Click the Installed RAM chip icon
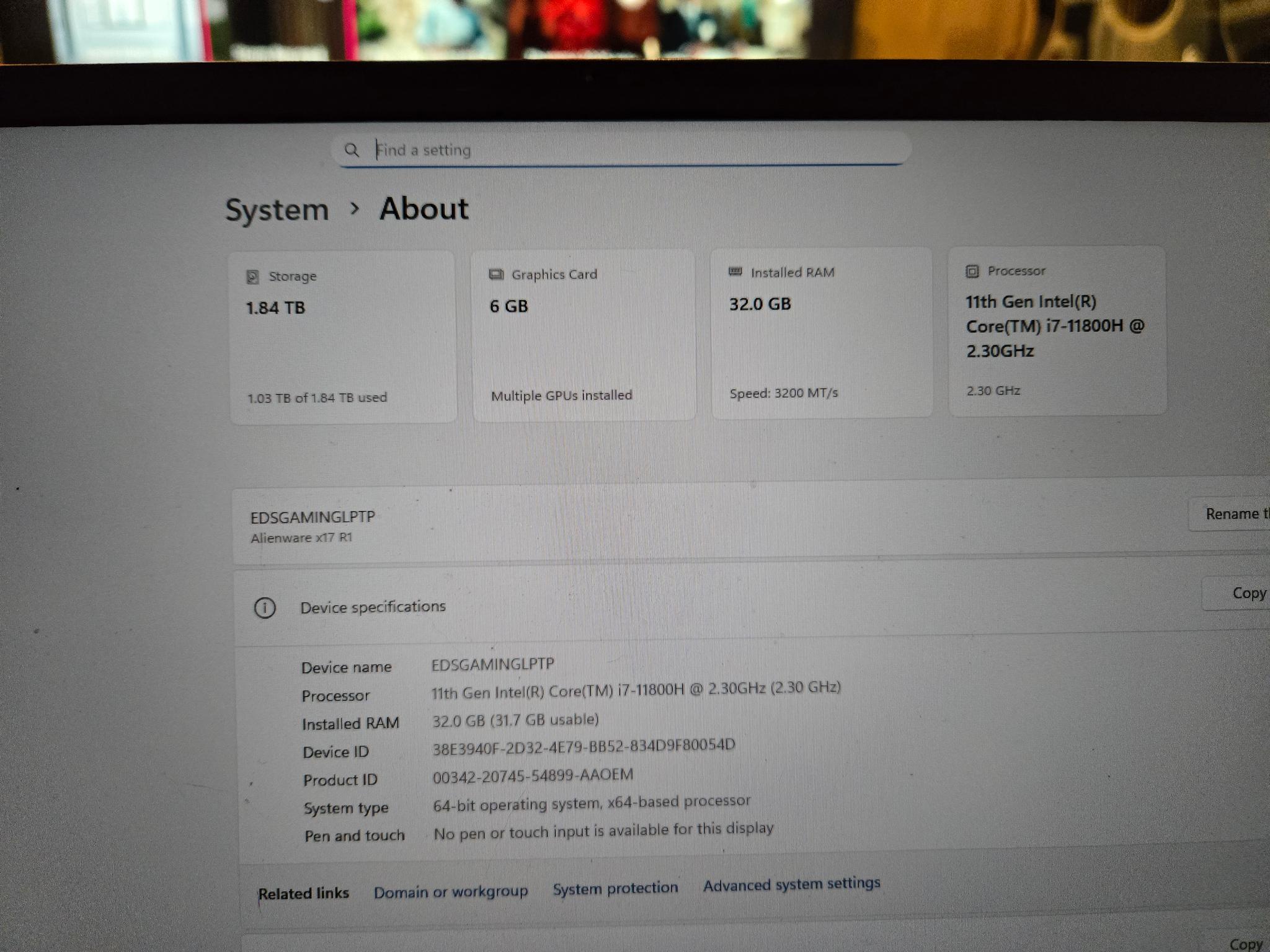The image size is (1270, 952). [x=735, y=271]
